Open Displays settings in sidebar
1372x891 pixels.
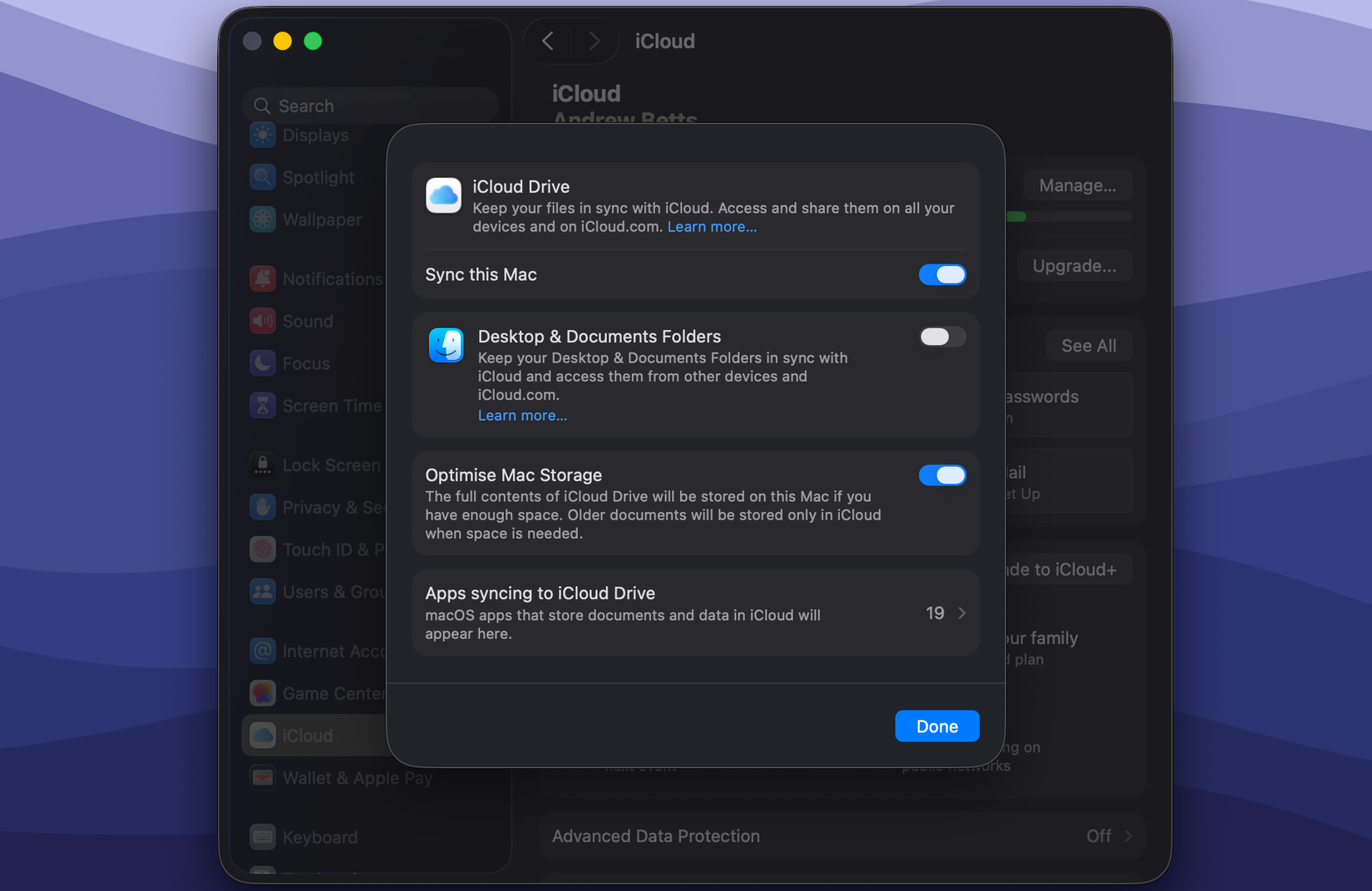[x=316, y=135]
